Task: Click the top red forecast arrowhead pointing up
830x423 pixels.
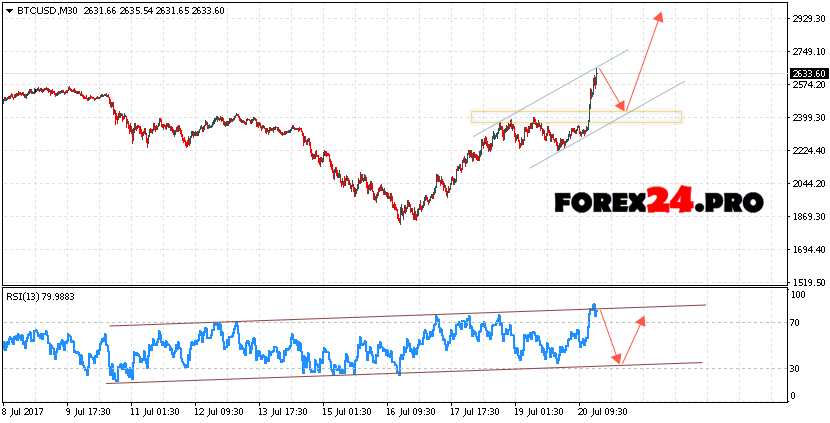Action: [x=660, y=16]
